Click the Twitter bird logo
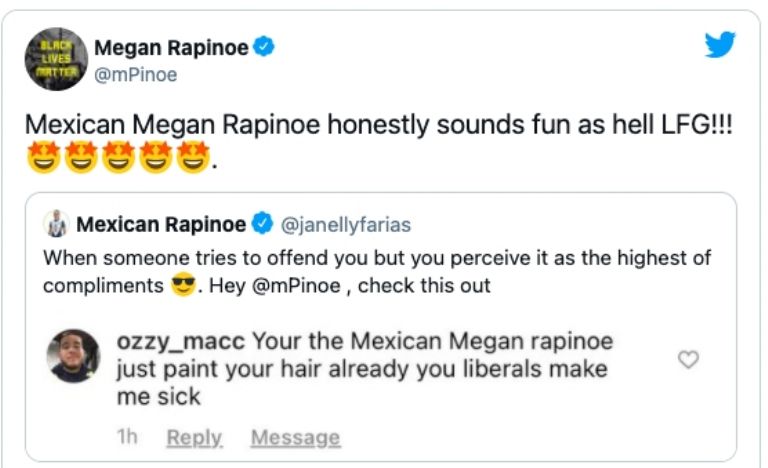 (x=720, y=46)
